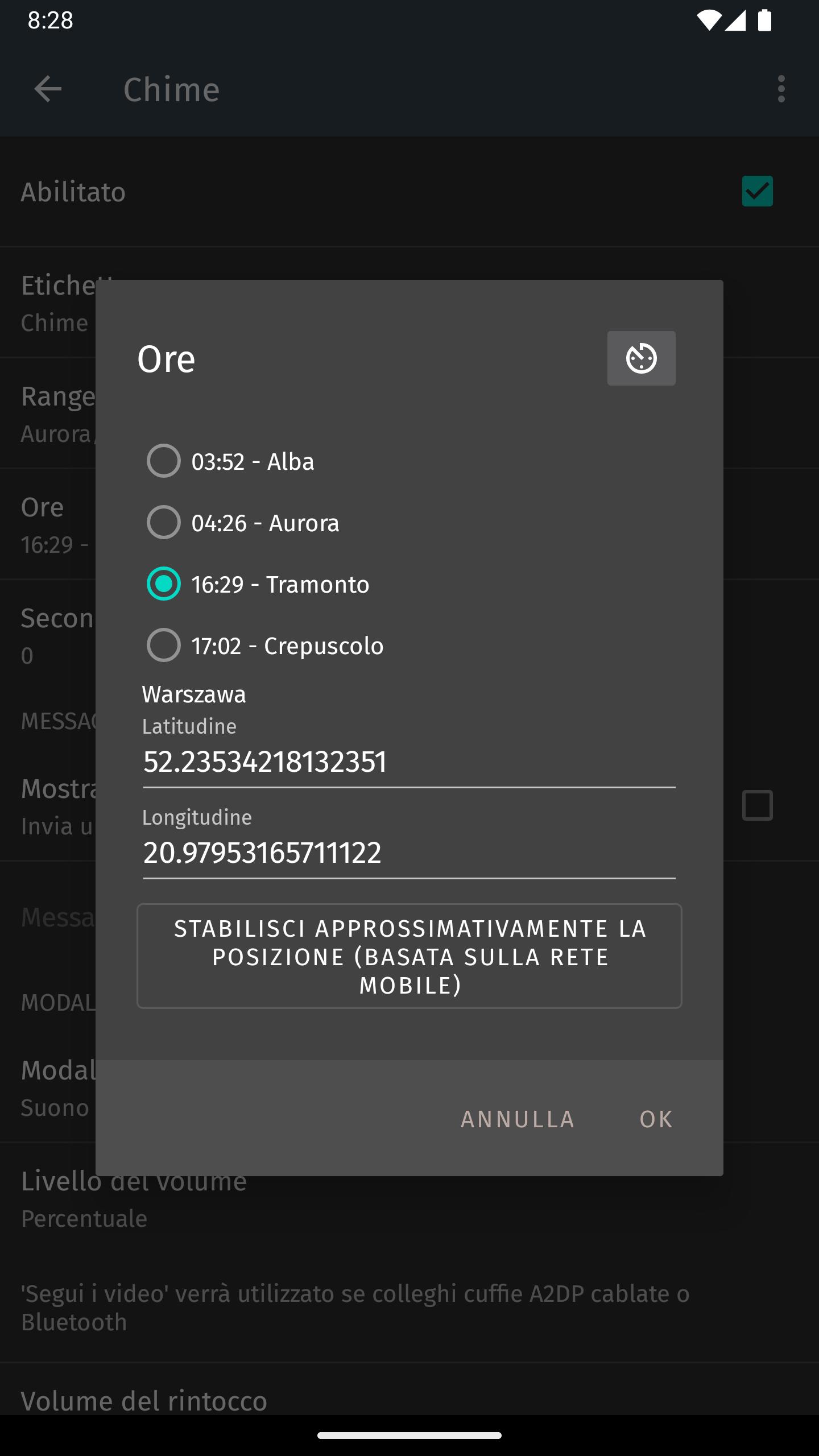Tap the Annulla button
The height and width of the screenshot is (1456, 819).
pos(518,1119)
